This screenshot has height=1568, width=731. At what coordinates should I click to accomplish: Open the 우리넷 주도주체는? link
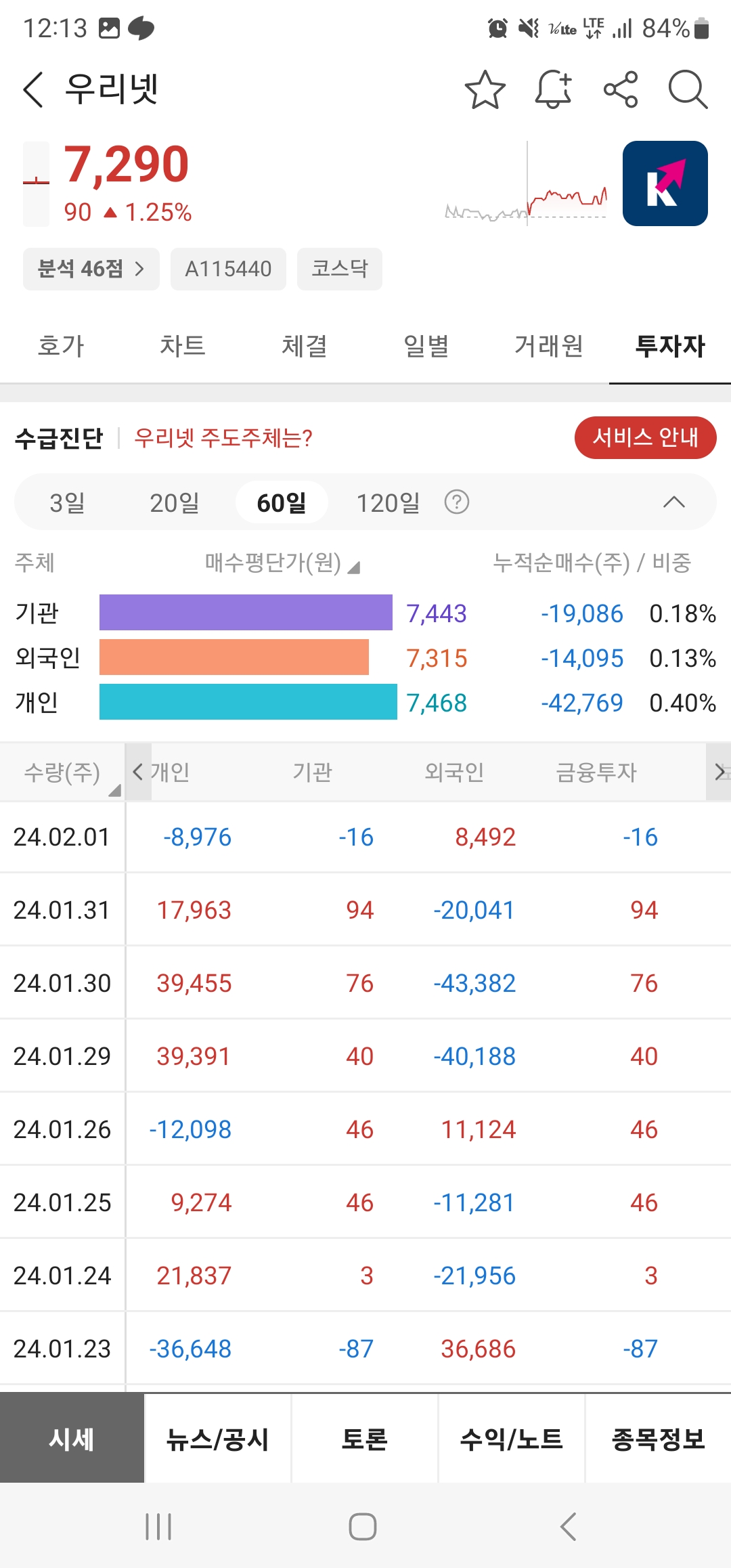pyautogui.click(x=223, y=438)
